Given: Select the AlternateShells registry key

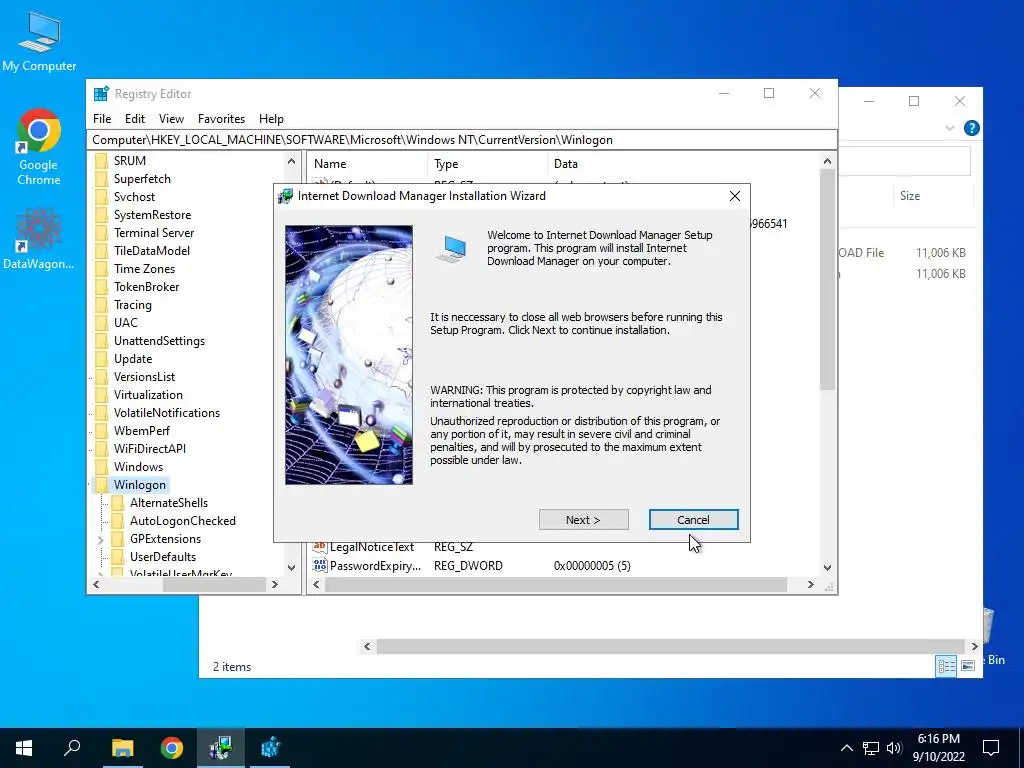Looking at the screenshot, I should coord(168,503).
